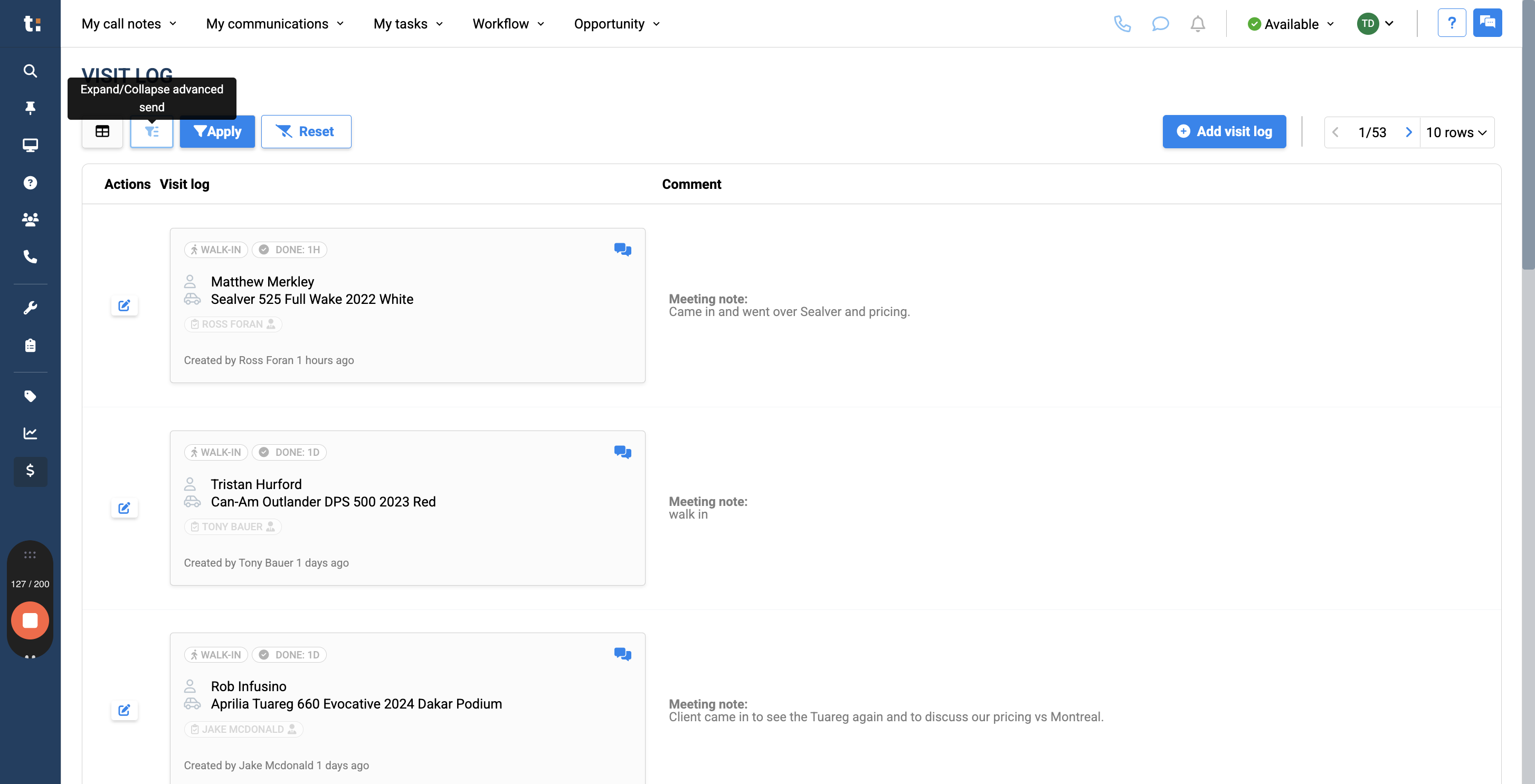Edit Matthew Merkley visit log entry
1535x784 pixels.
coord(124,305)
